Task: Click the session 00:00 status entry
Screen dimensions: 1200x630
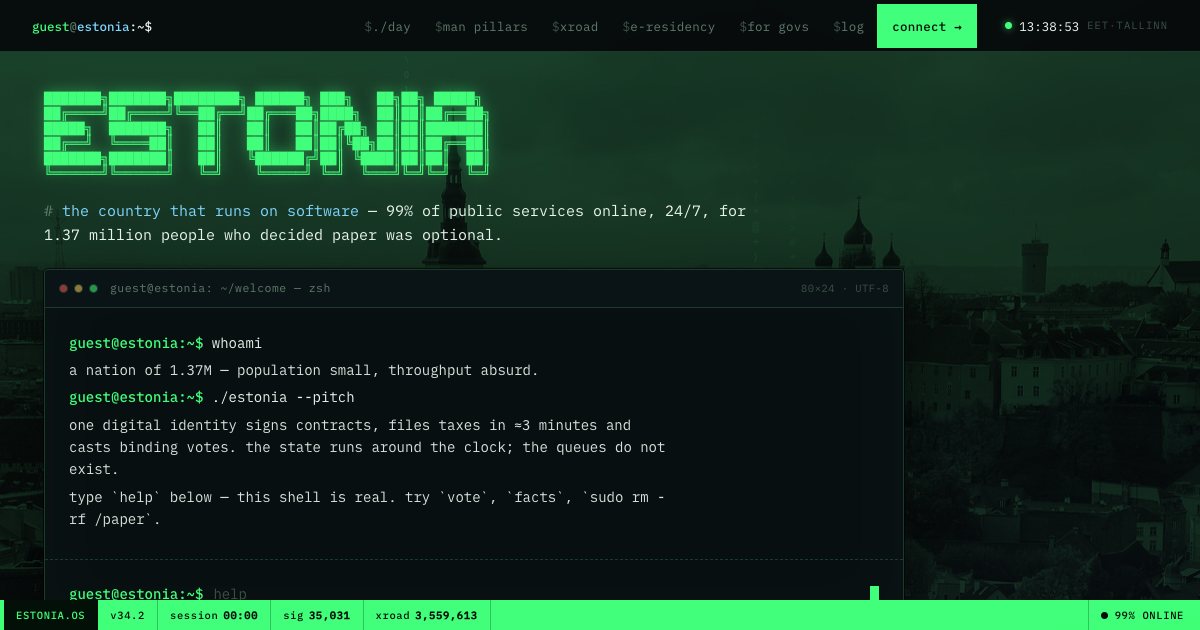Action: (x=214, y=615)
